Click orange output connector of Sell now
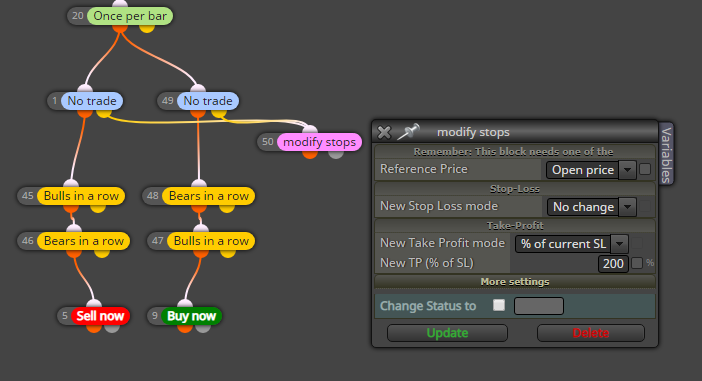 (x=94, y=328)
